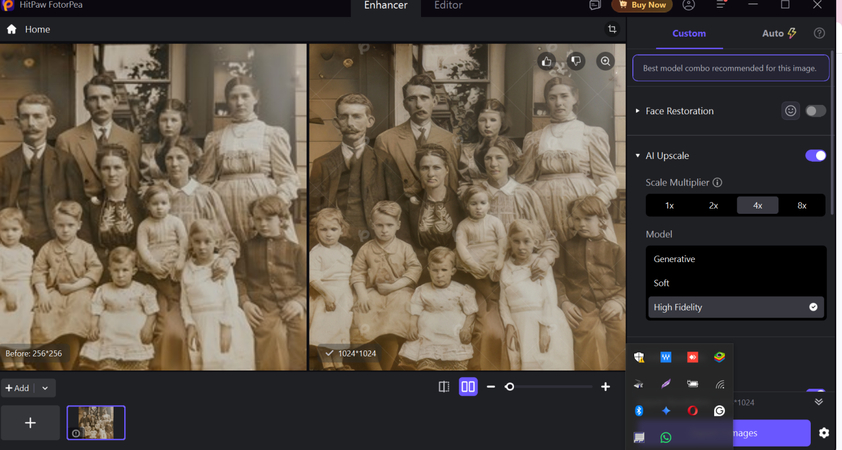The width and height of the screenshot is (842, 450).
Task: Open the blue W tray icon
Action: tap(666, 357)
